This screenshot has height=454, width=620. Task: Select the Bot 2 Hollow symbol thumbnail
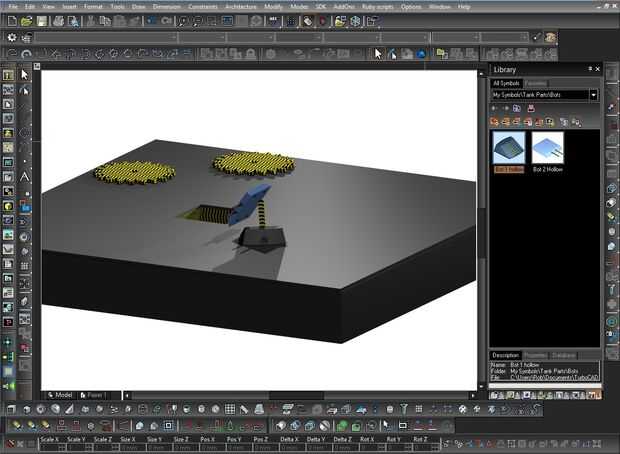(x=547, y=149)
